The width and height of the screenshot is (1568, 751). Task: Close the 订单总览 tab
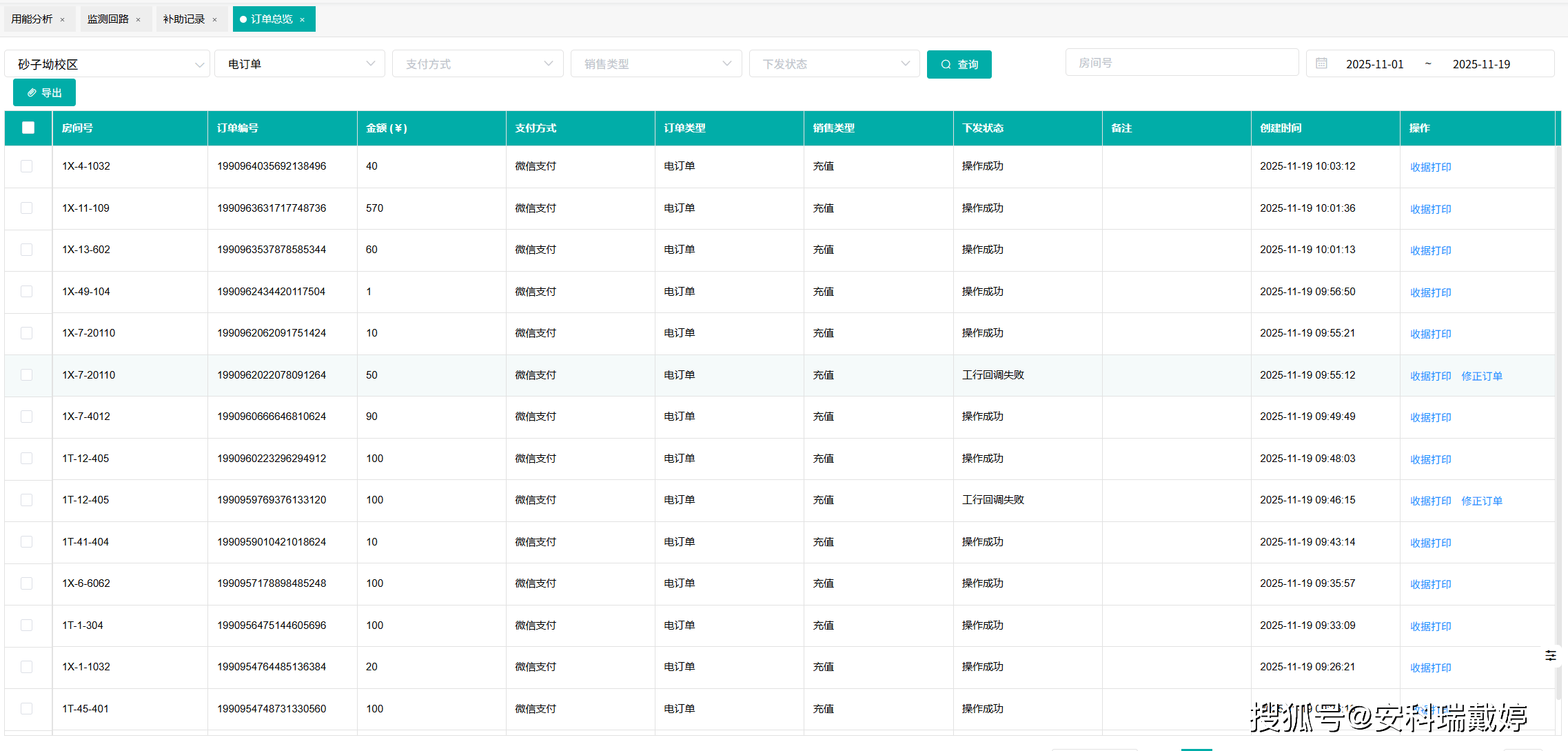[x=302, y=20]
